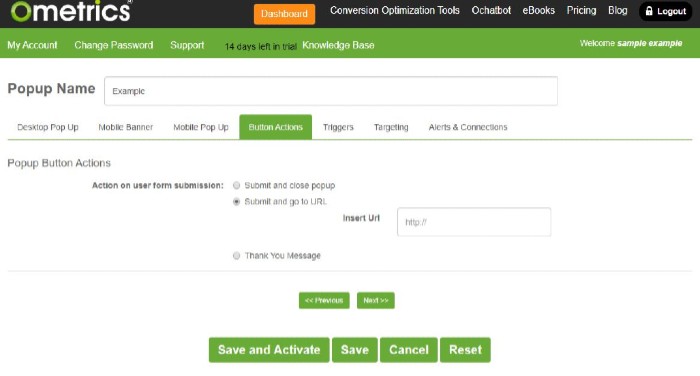Click the << Previous button
The width and height of the screenshot is (700, 376).
[324, 301]
